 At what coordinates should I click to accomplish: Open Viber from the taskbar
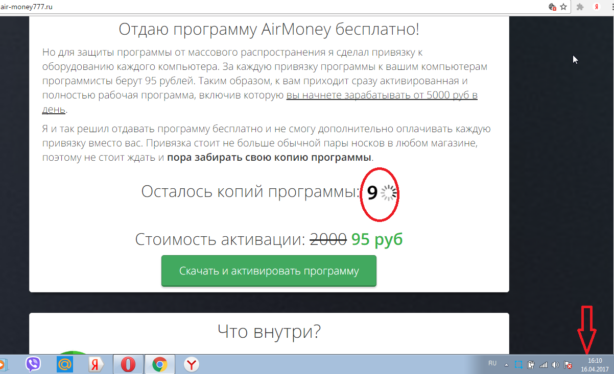[x=33, y=364]
